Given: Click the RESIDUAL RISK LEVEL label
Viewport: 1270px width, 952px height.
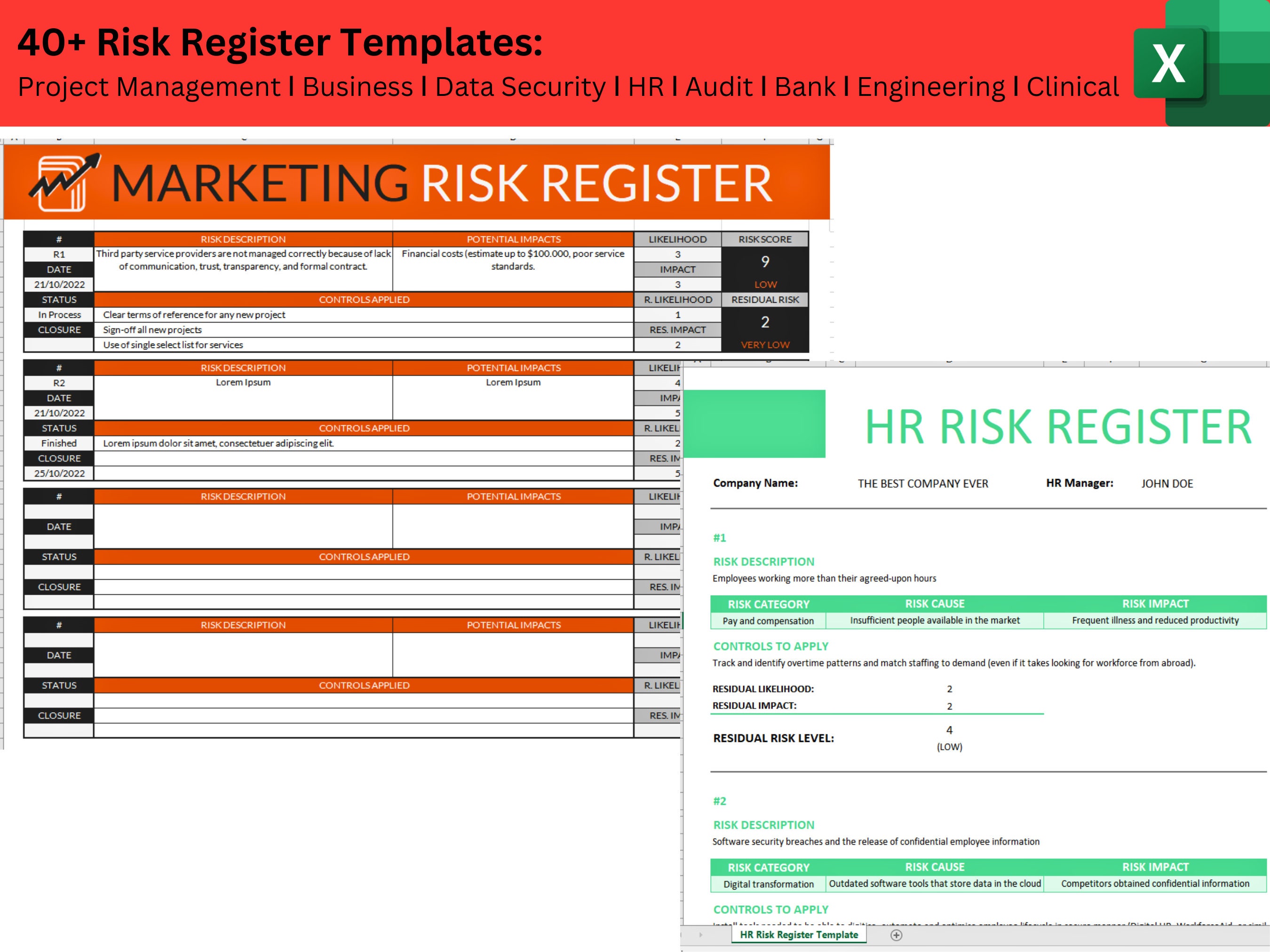Looking at the screenshot, I should [773, 739].
